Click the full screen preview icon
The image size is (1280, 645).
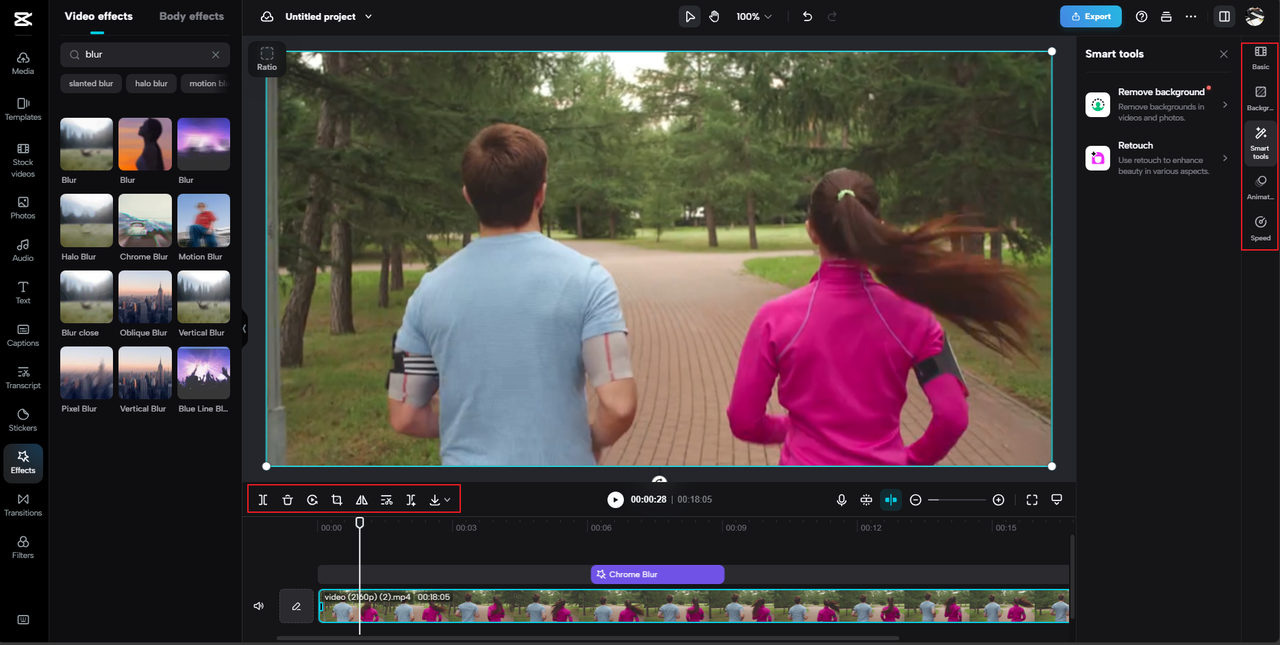click(x=1032, y=500)
